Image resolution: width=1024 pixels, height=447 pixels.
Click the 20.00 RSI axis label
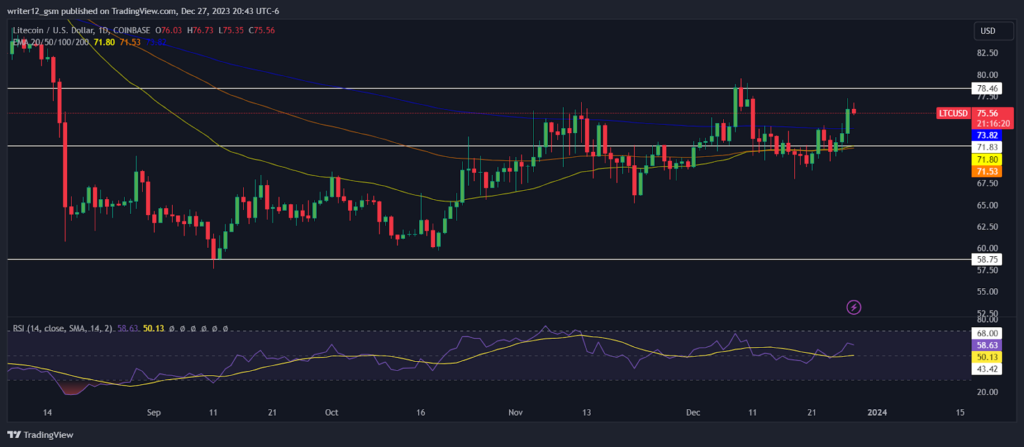(987, 391)
